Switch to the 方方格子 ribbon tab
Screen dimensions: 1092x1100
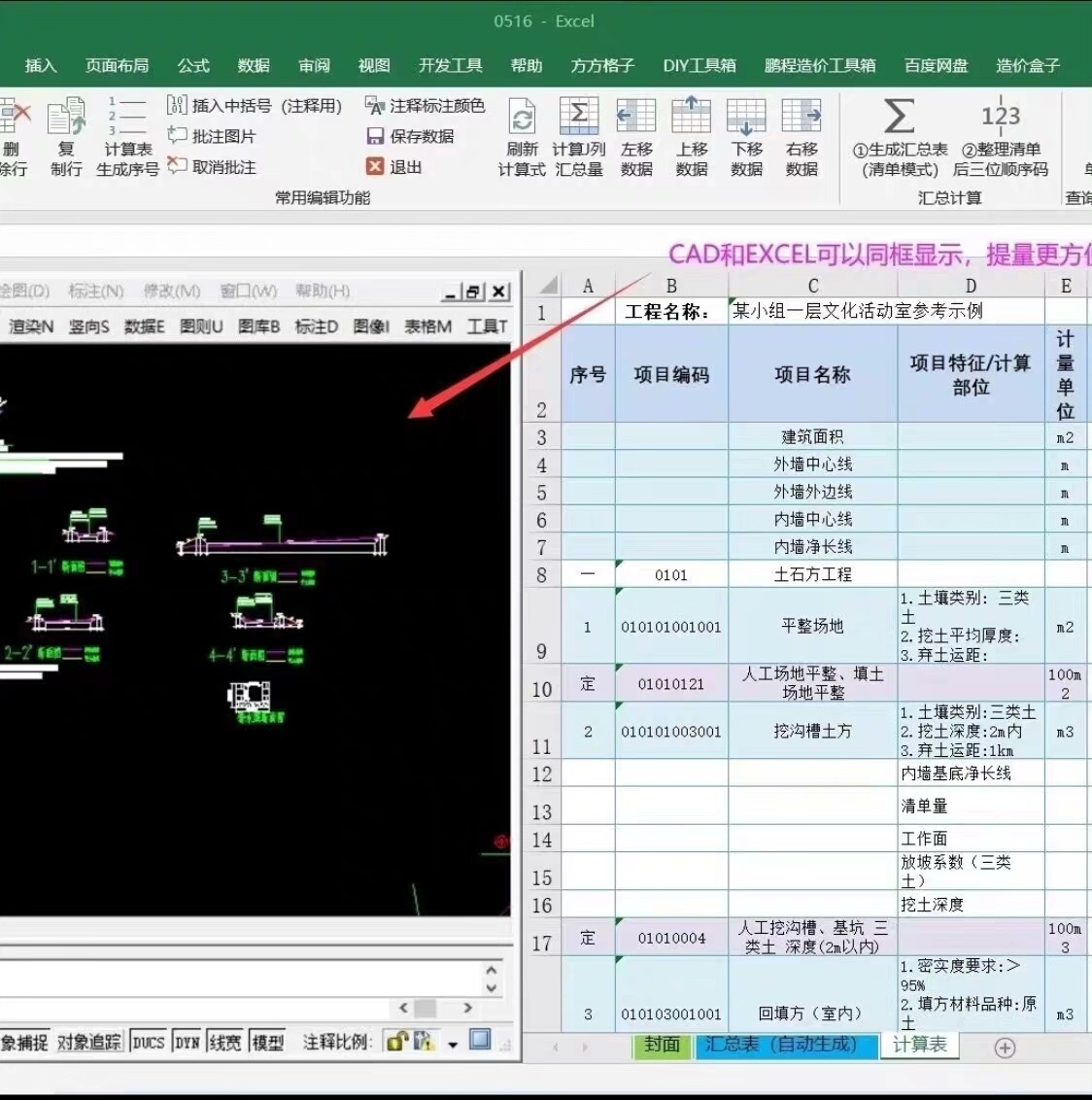pos(602,65)
